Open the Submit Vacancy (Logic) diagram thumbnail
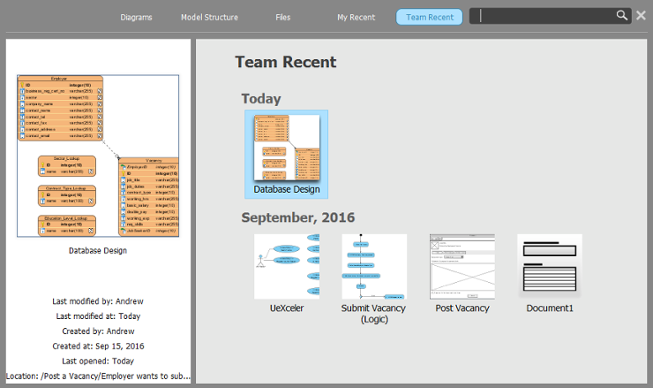 374,266
